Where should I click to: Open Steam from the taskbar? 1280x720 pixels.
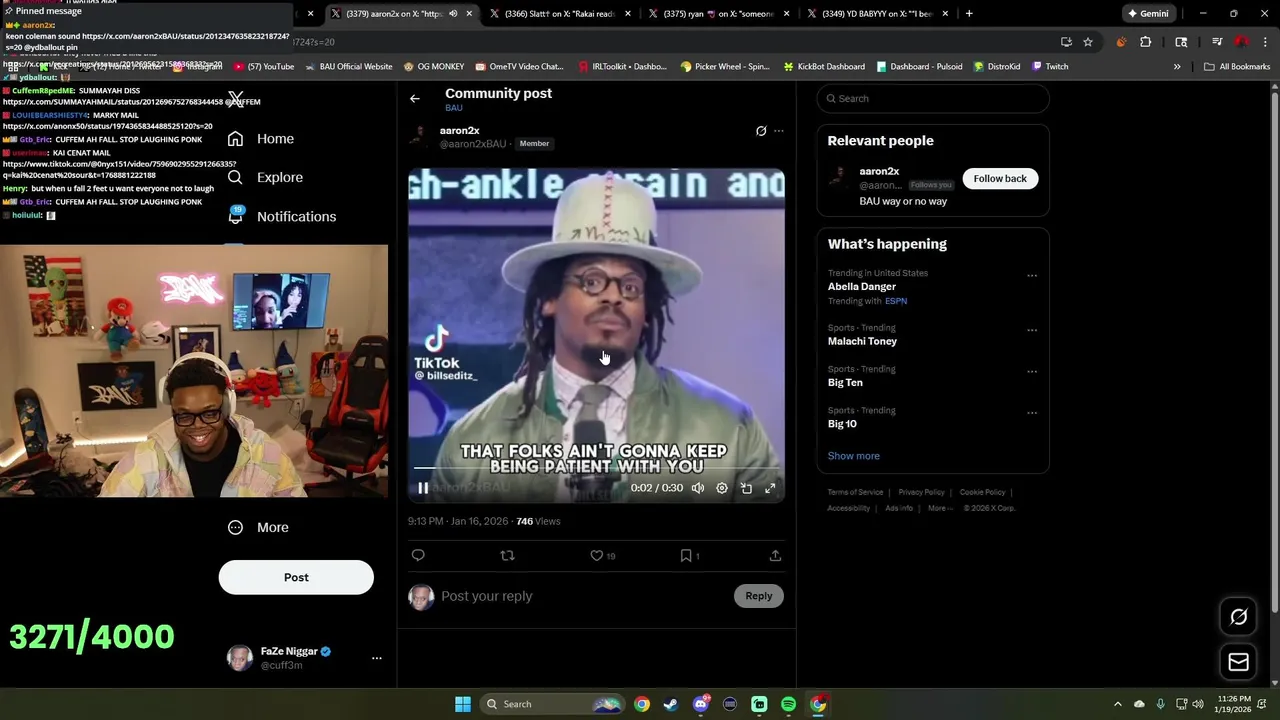click(x=671, y=704)
